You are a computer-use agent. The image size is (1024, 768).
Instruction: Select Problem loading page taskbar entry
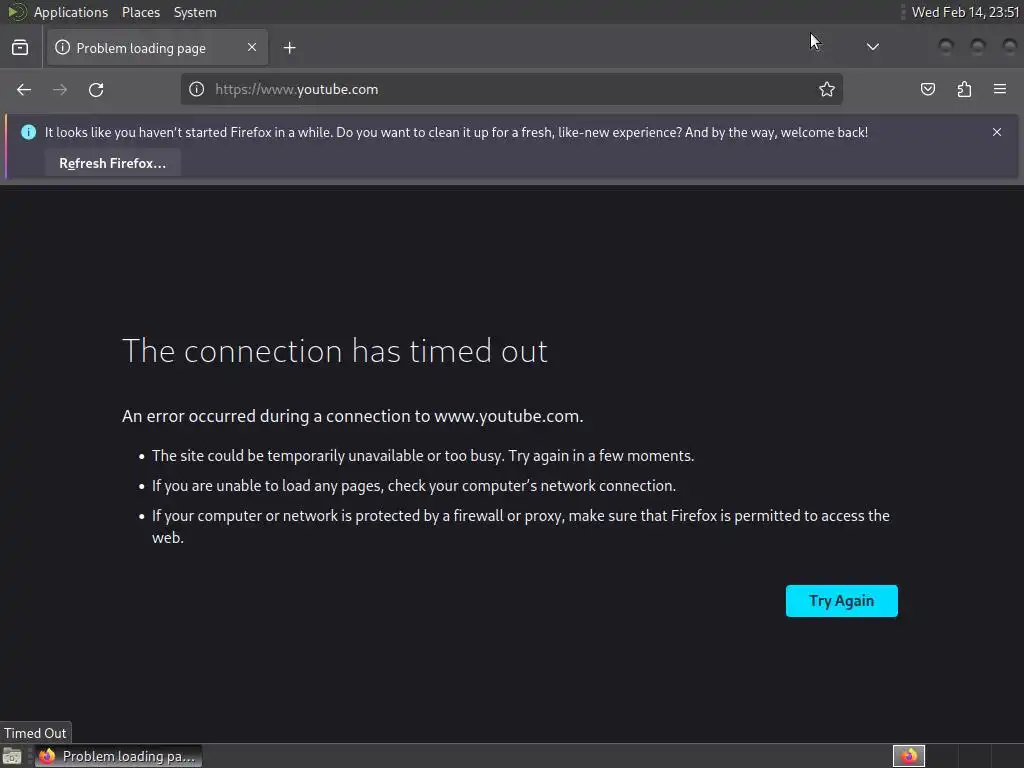pos(118,756)
